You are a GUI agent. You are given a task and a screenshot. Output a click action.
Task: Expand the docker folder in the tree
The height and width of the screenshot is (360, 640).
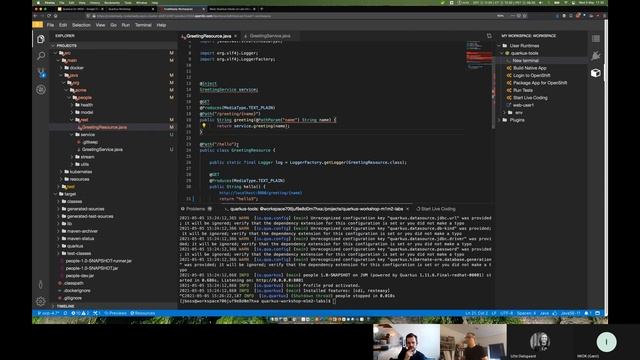(x=77, y=68)
